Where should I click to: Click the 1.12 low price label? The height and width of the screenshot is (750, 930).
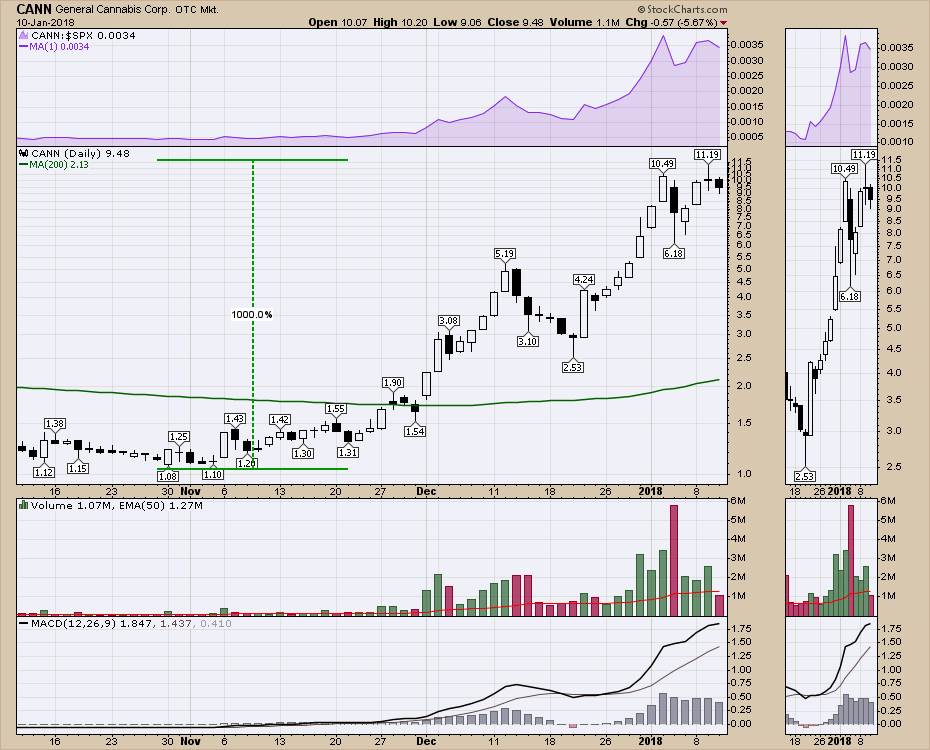pos(44,472)
